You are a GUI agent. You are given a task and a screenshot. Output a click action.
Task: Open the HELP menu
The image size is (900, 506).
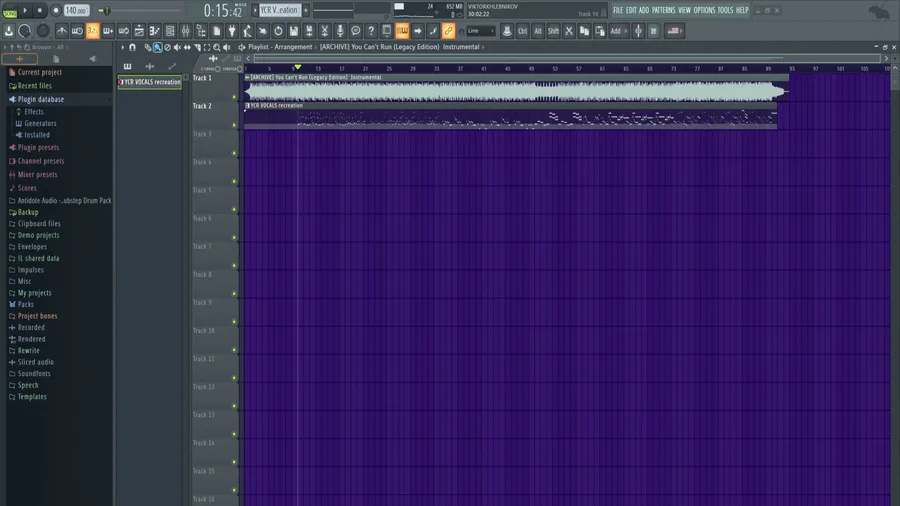[742, 10]
